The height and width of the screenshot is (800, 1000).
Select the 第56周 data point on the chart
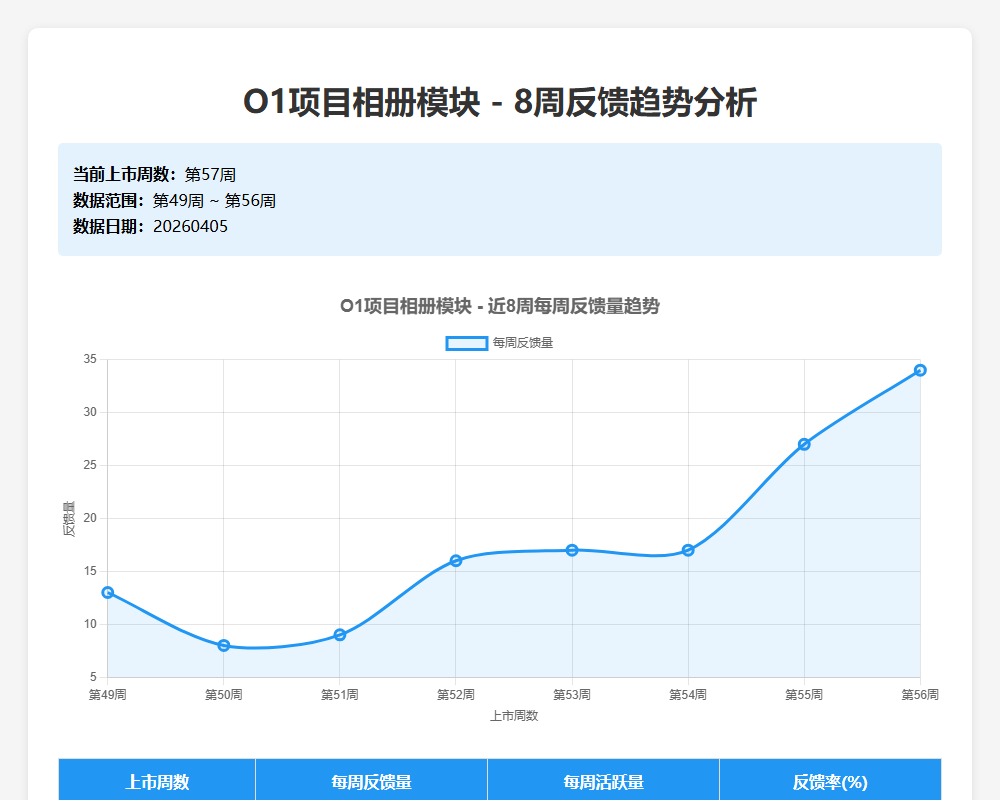pos(920,370)
